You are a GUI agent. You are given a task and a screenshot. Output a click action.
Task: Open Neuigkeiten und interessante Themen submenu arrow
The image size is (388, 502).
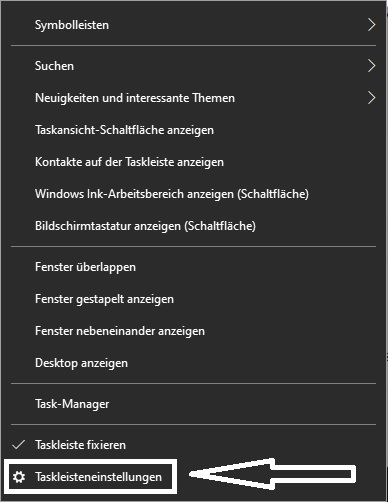pyautogui.click(x=371, y=98)
